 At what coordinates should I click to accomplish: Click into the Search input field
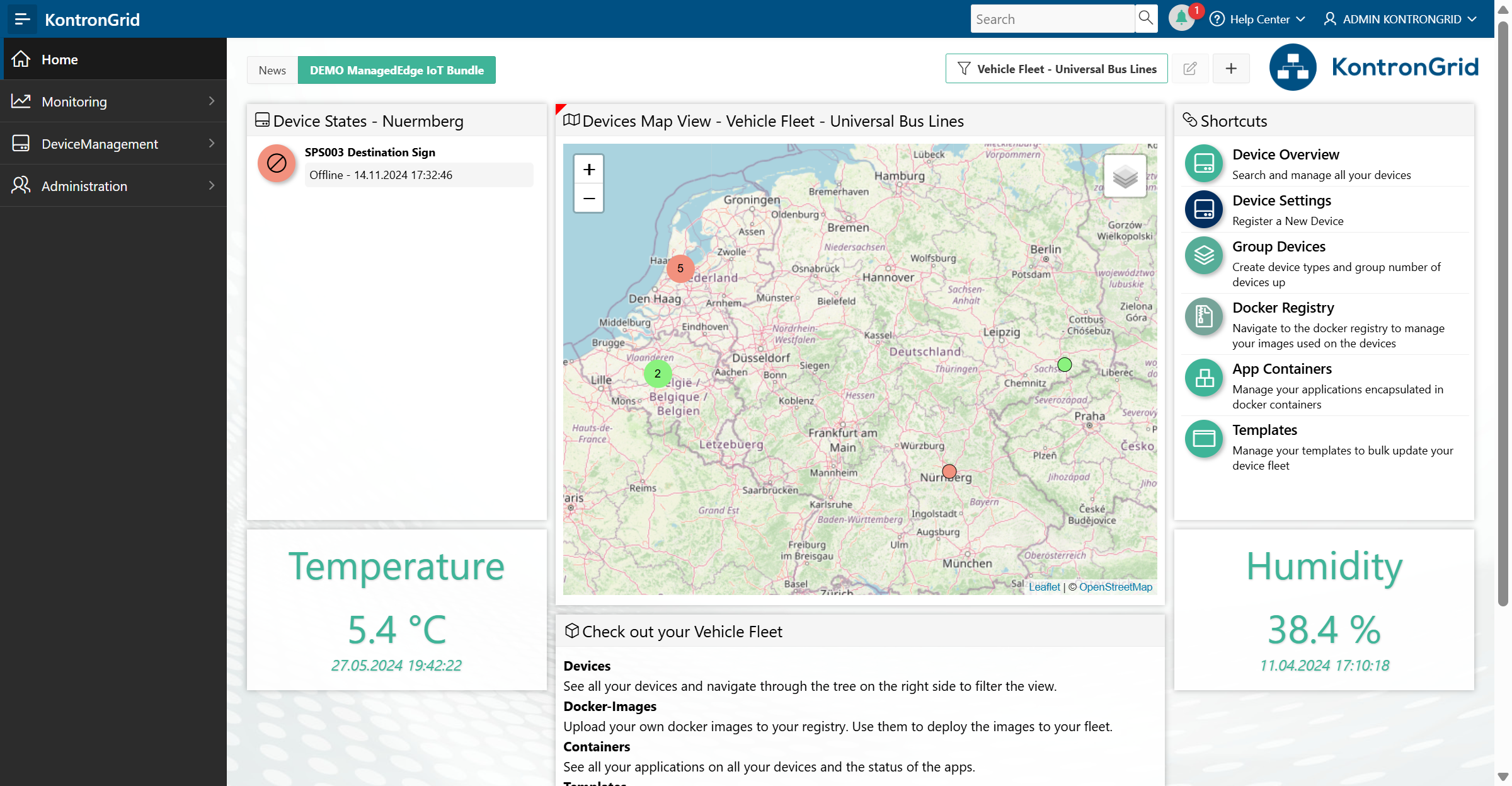(1052, 19)
